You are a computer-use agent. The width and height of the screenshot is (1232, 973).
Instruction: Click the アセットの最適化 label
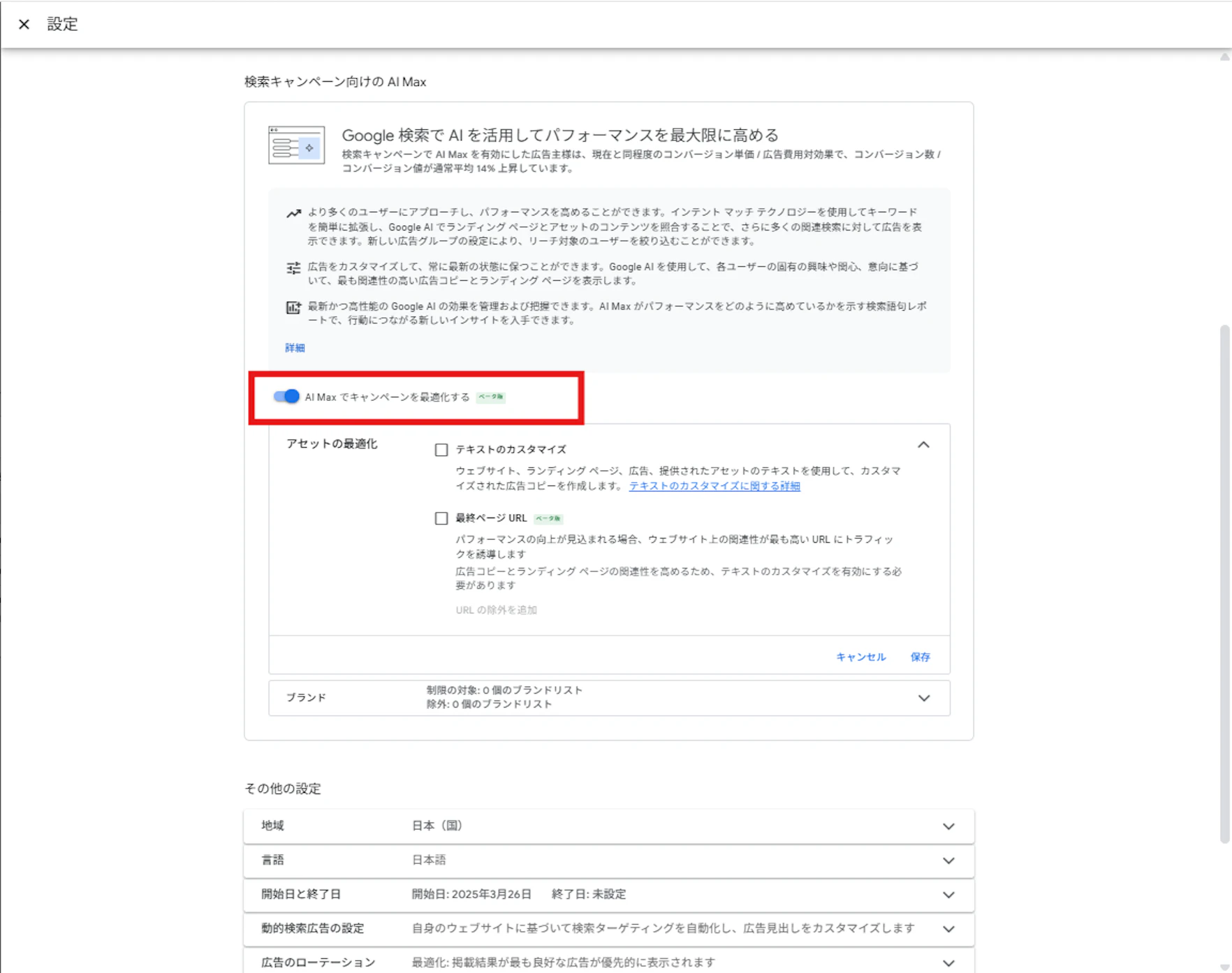pyautogui.click(x=332, y=444)
